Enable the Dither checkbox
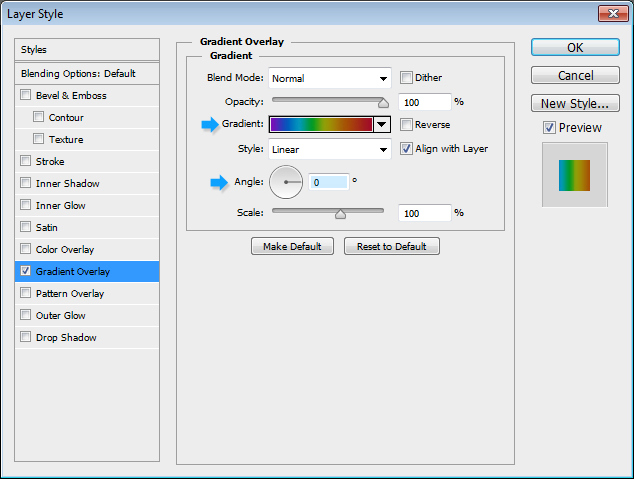 (x=406, y=78)
